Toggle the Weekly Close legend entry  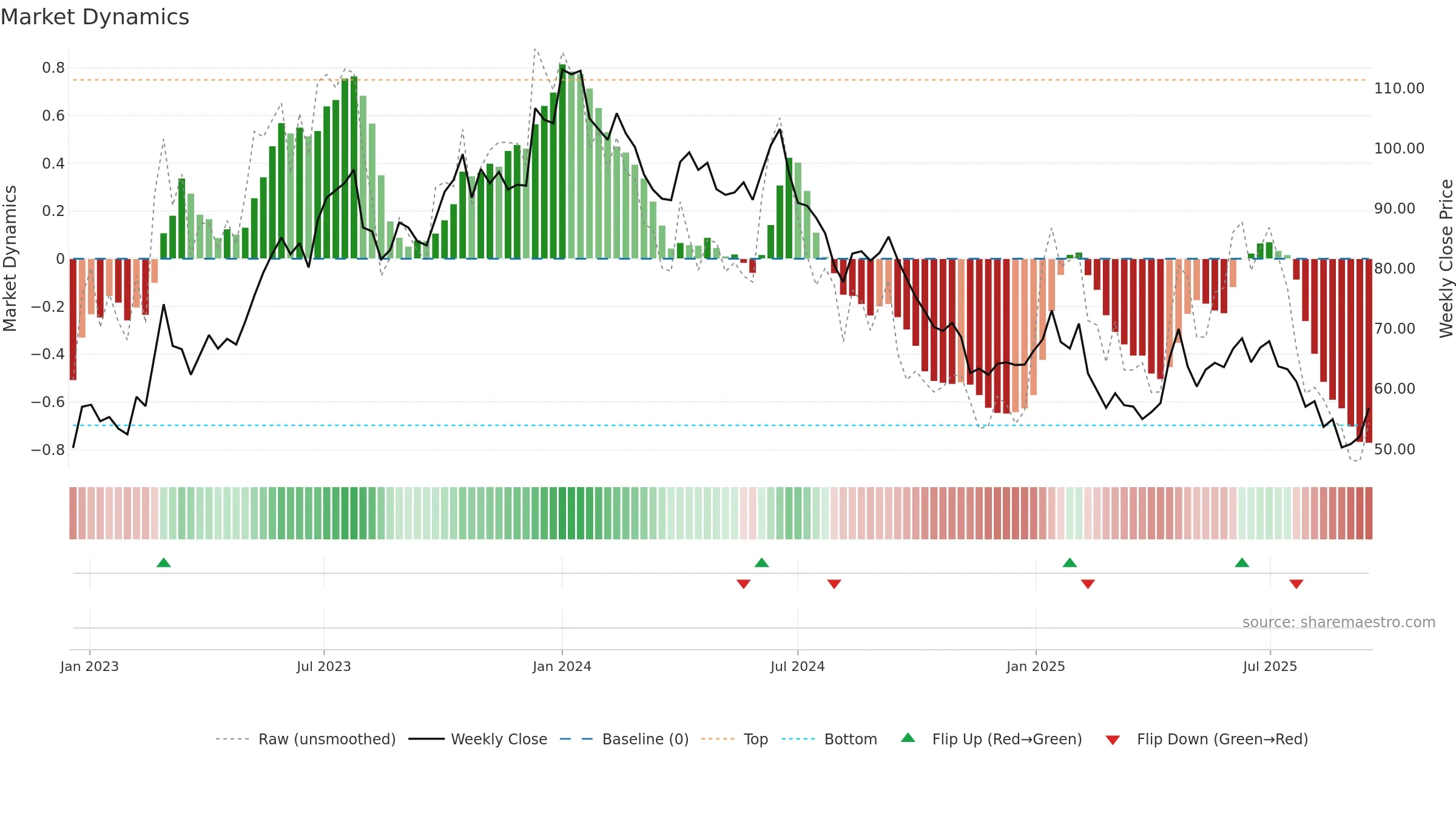[477, 739]
